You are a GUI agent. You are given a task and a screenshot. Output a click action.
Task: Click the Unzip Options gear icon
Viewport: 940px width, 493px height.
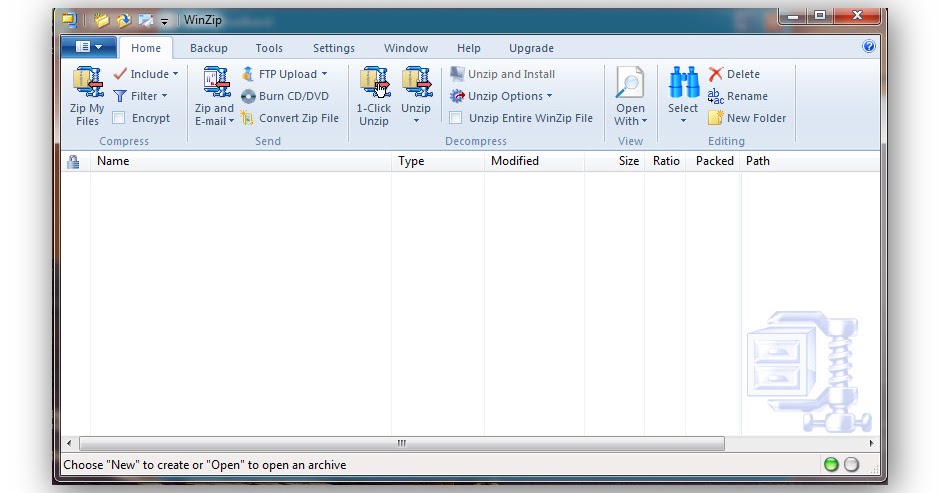[x=457, y=96]
